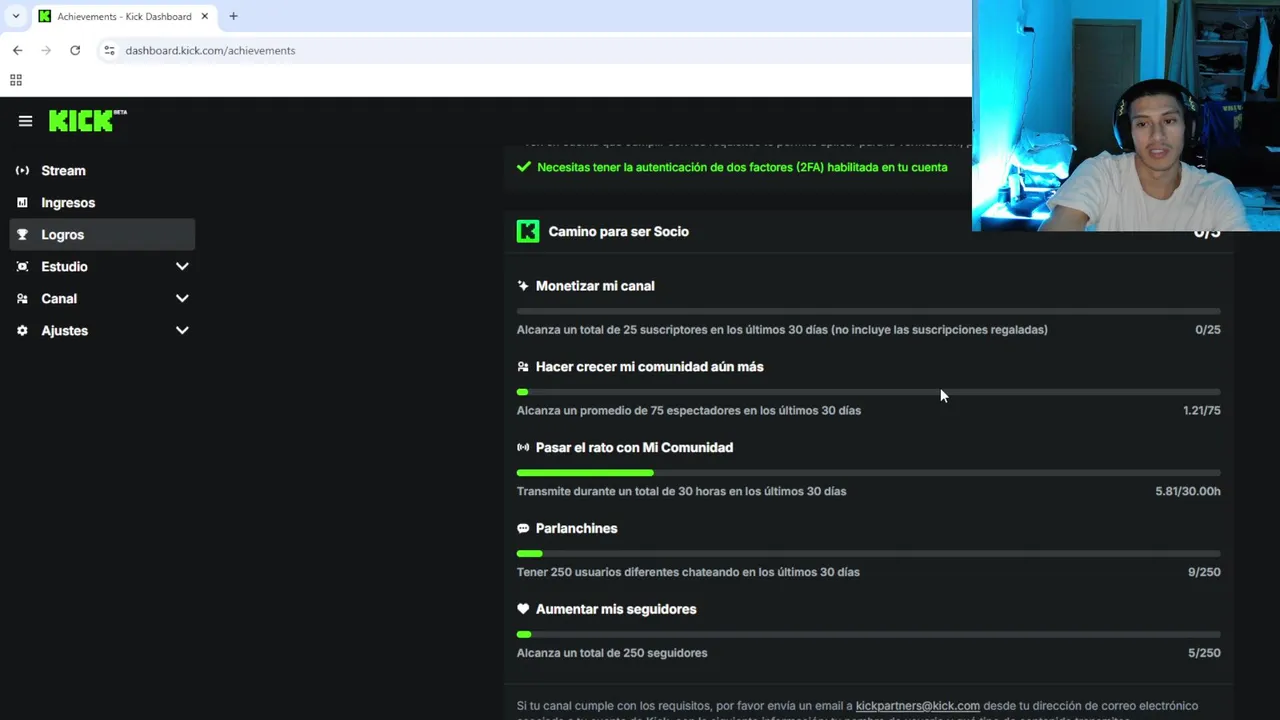Open the tab search dropdown arrow
Screen dimensions: 1280x720
(16, 16)
